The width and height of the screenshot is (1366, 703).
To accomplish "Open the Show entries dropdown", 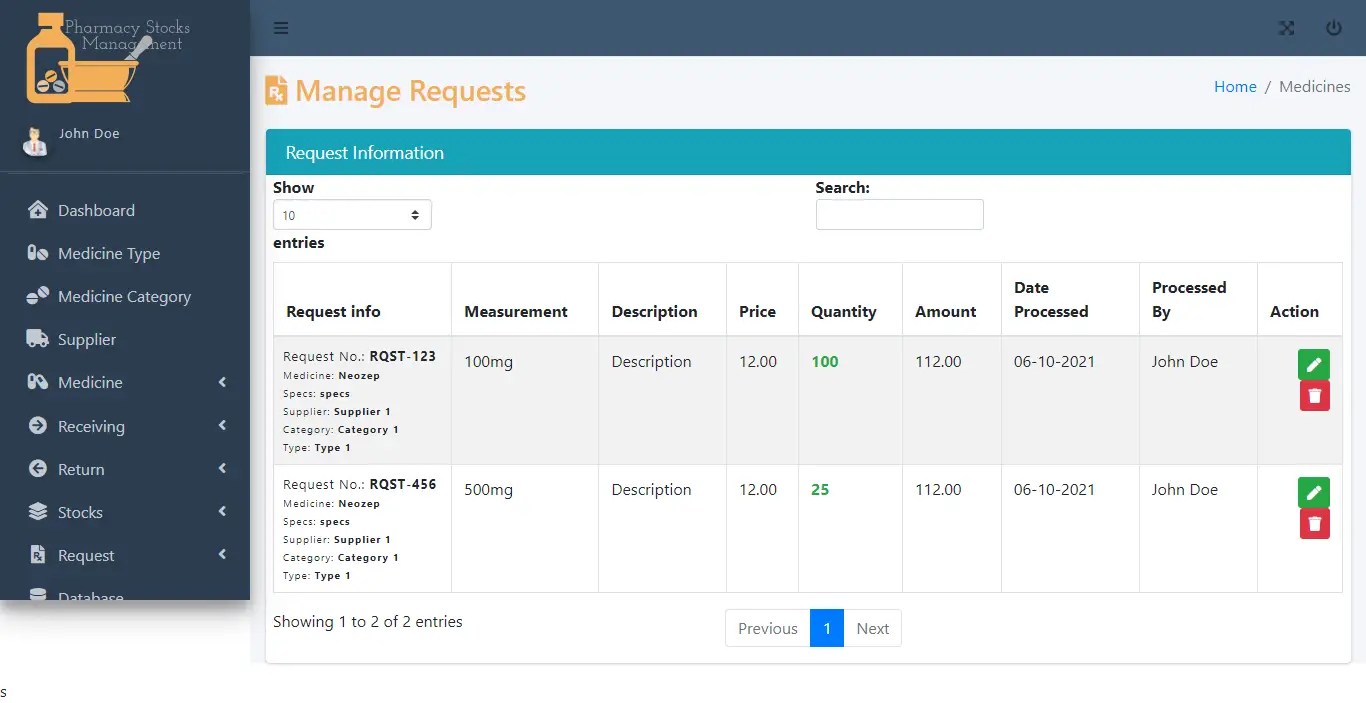I will (352, 214).
